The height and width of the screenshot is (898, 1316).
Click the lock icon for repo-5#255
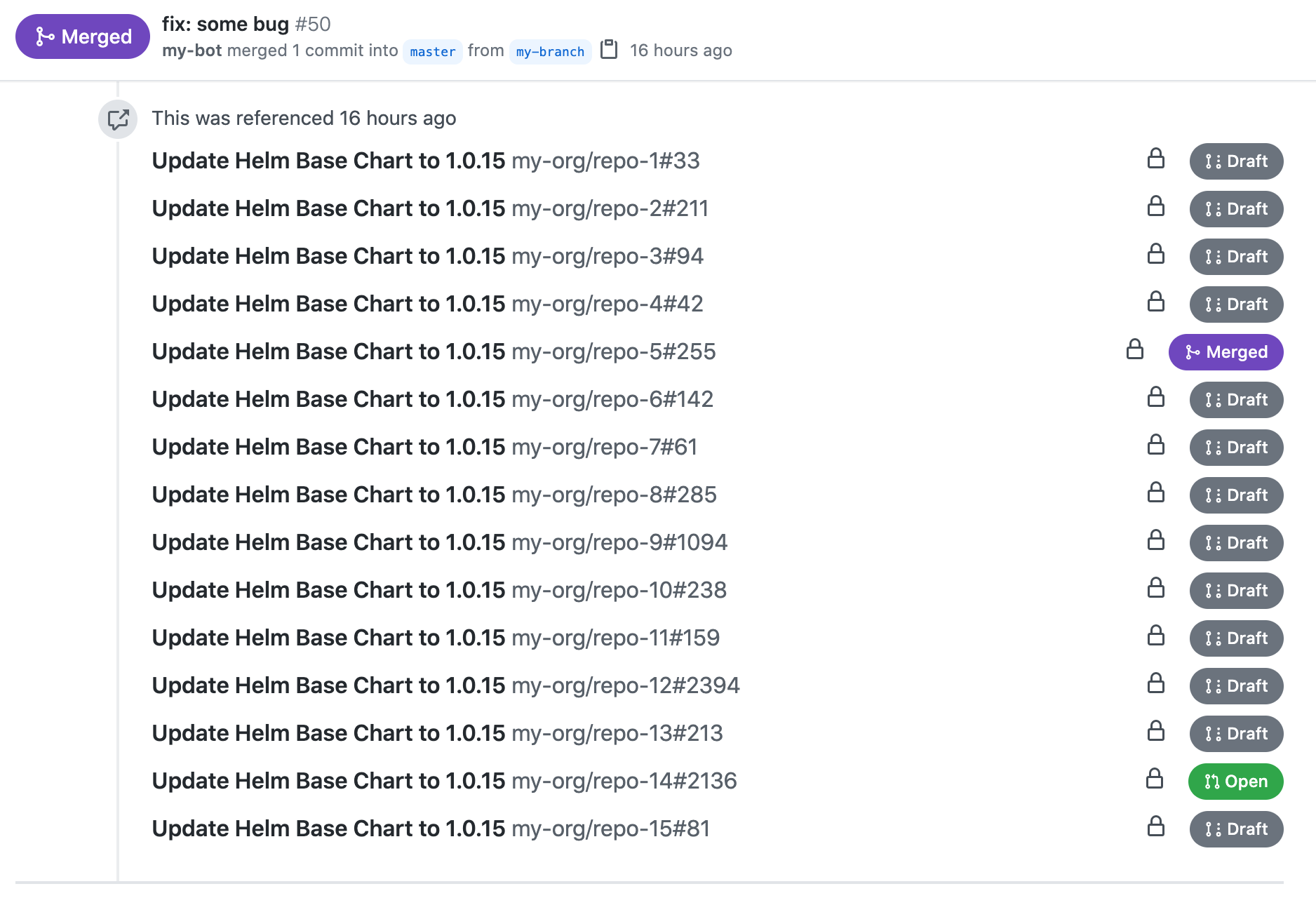tap(1134, 350)
